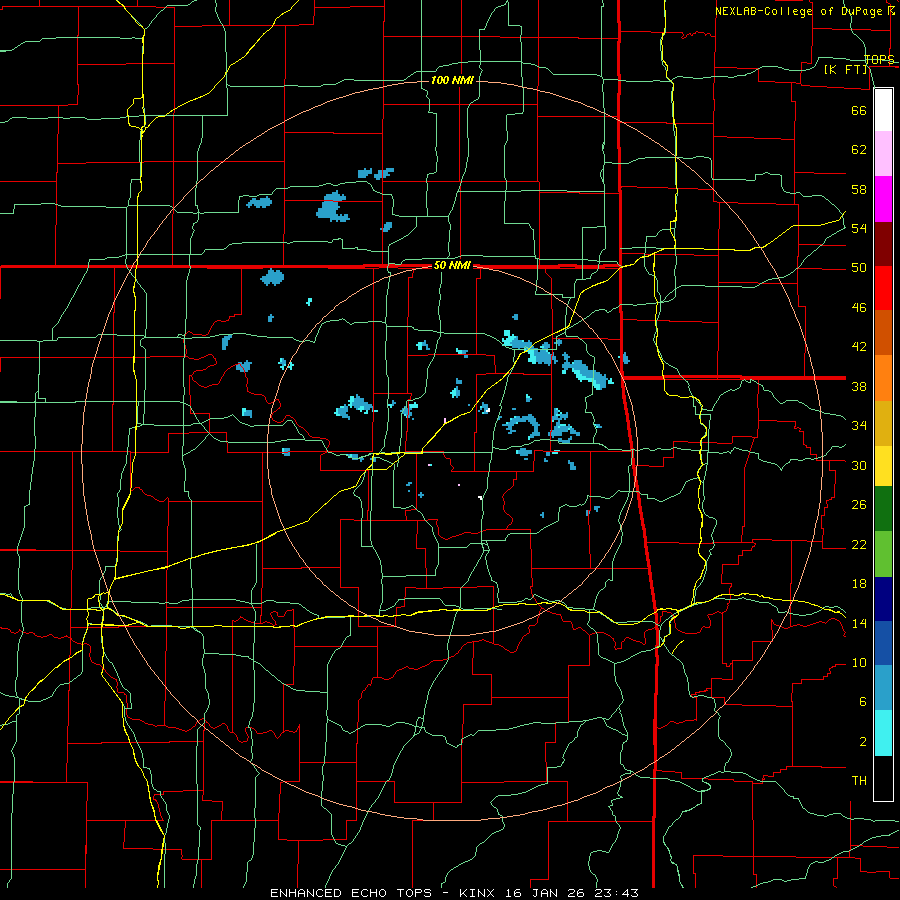Click the legend value "38"

[859, 386]
